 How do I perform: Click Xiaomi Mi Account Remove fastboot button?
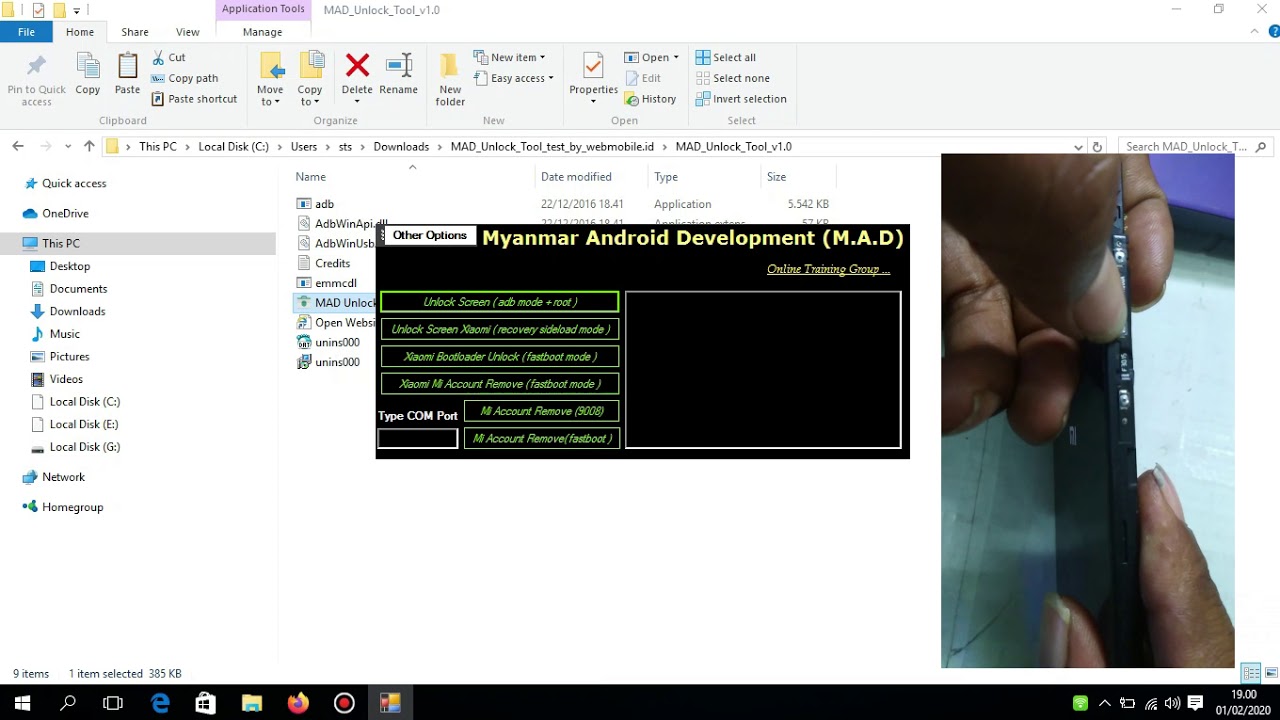click(500, 384)
